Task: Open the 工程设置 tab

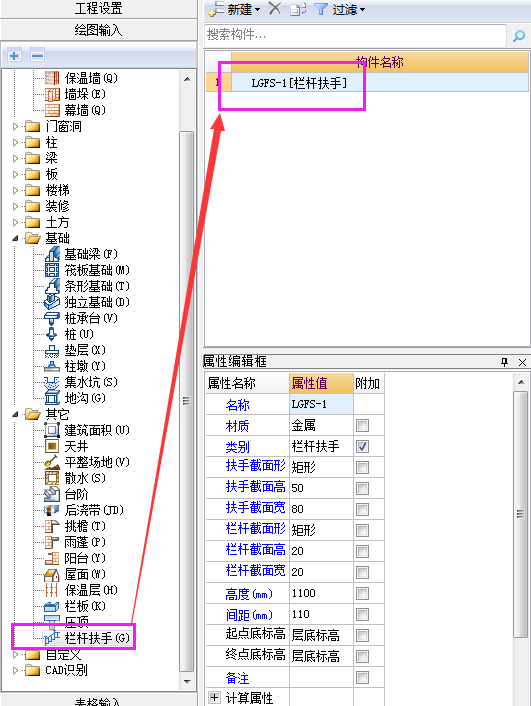Action: click(x=98, y=8)
